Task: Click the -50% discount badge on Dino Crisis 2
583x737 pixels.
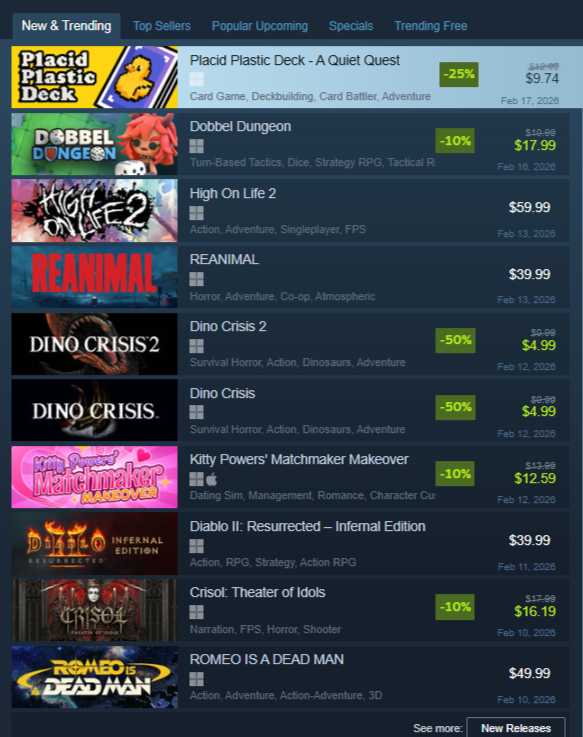Action: [455, 340]
